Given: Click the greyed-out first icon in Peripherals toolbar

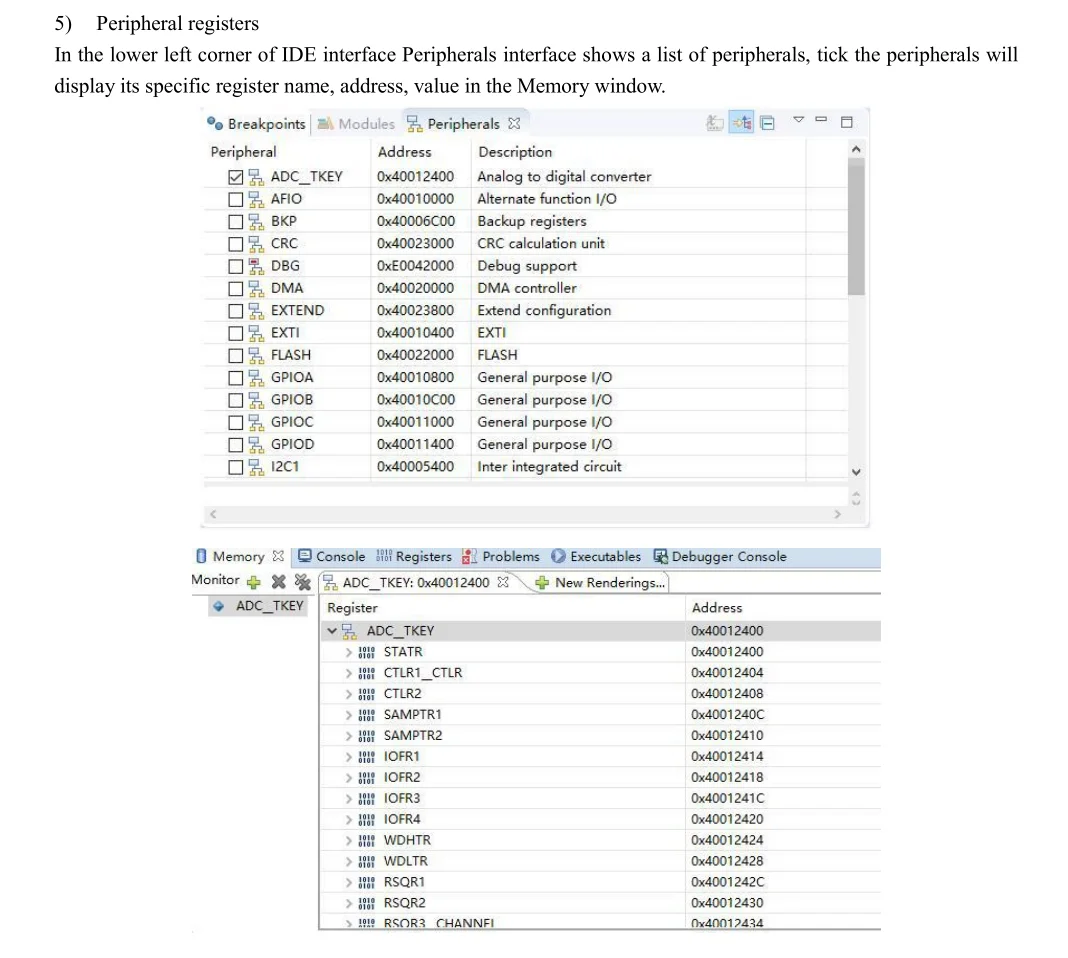Looking at the screenshot, I should (x=714, y=123).
